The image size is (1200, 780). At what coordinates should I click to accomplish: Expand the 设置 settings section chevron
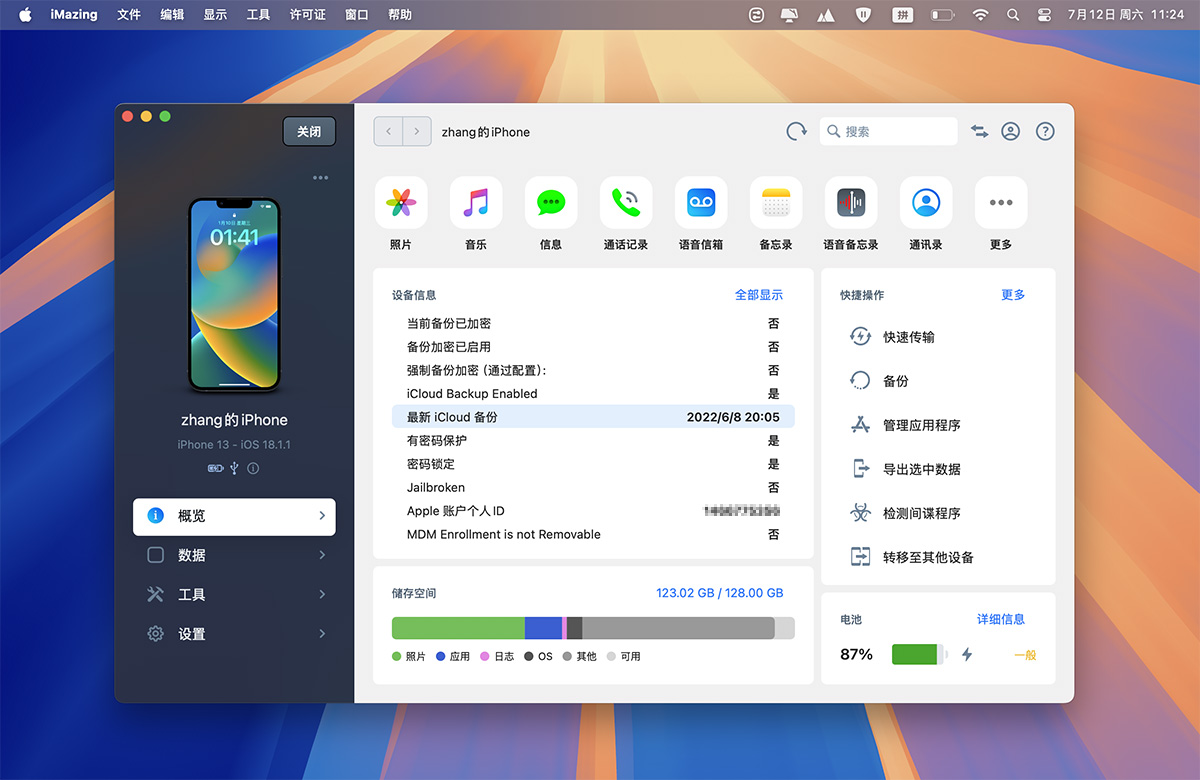point(322,633)
